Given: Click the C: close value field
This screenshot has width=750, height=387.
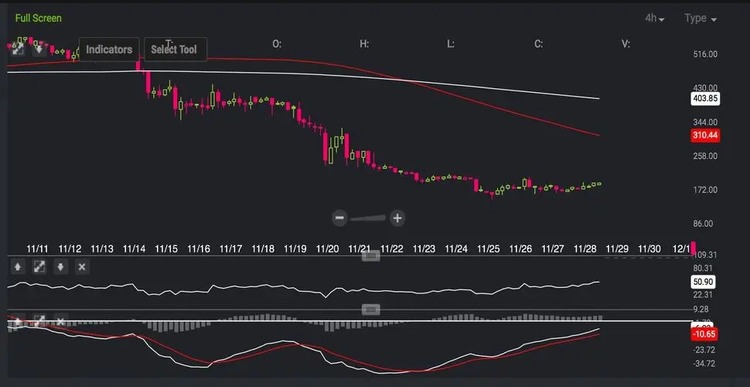Looking at the screenshot, I should tap(539, 44).
